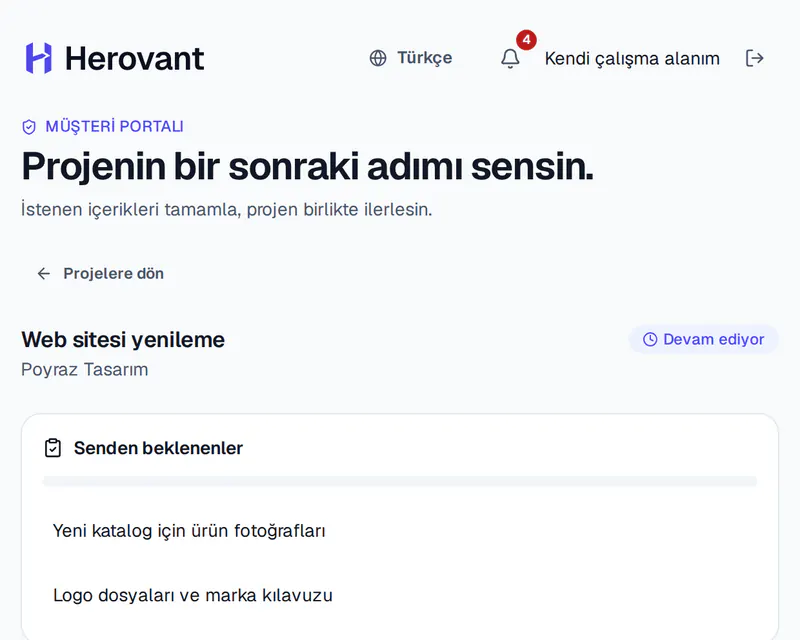Click the İstenen içerikleri tamamla subtitle
The image size is (800, 640).
point(227,210)
